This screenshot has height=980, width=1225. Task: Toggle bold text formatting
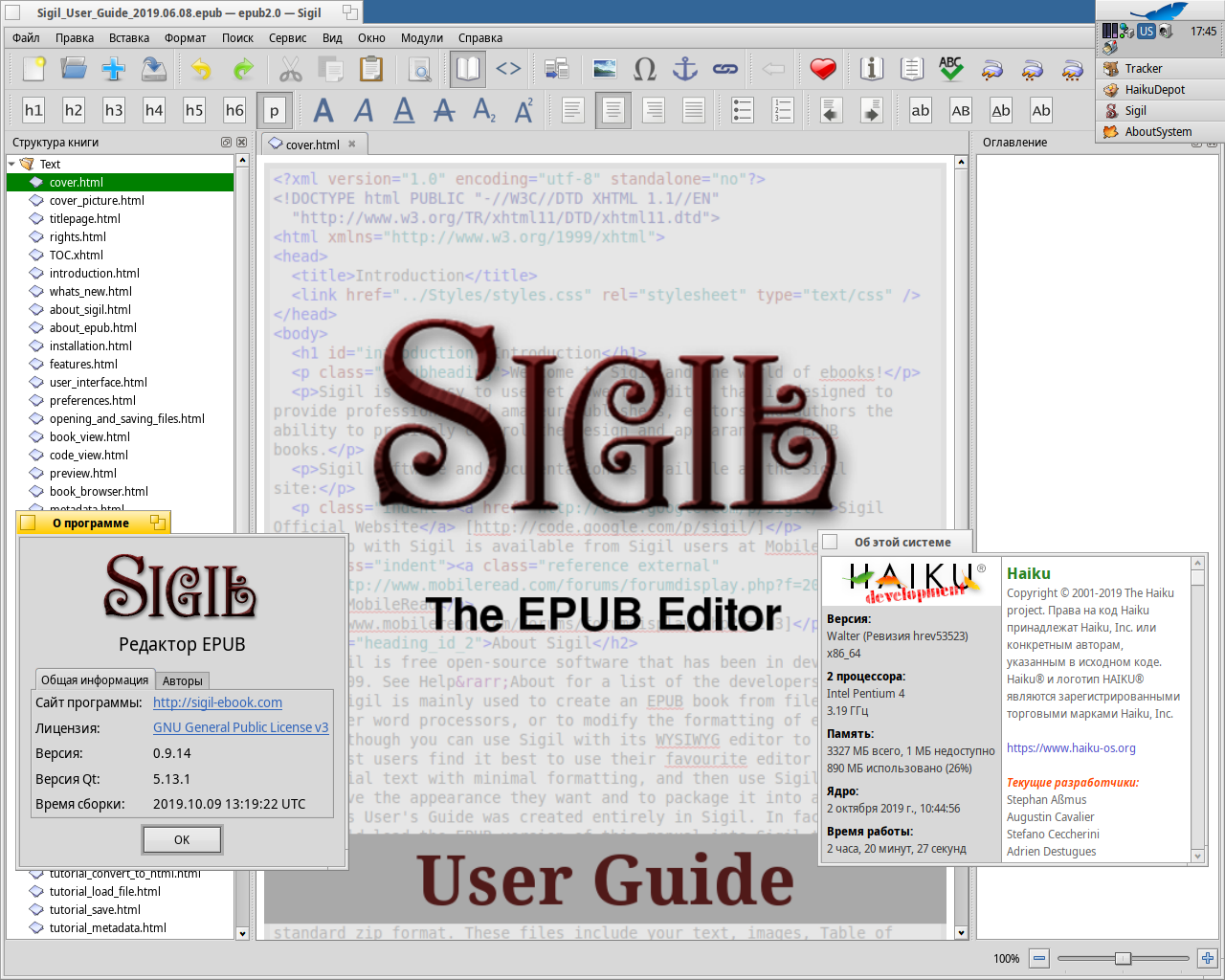(x=323, y=110)
